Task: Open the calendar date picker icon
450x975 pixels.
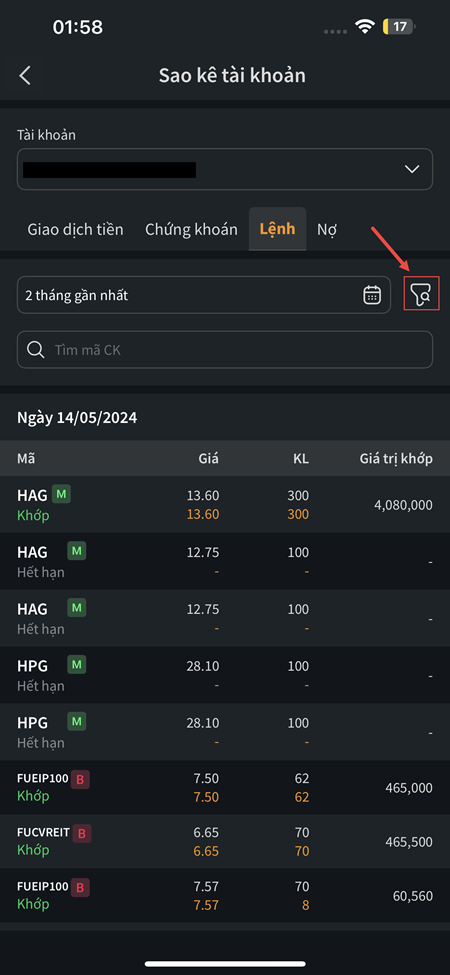Action: tap(372, 295)
